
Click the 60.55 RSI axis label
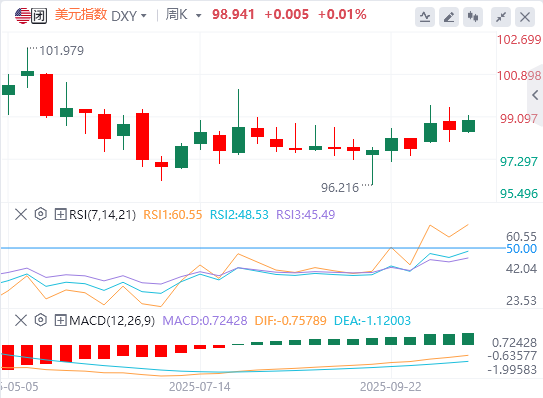(x=521, y=237)
